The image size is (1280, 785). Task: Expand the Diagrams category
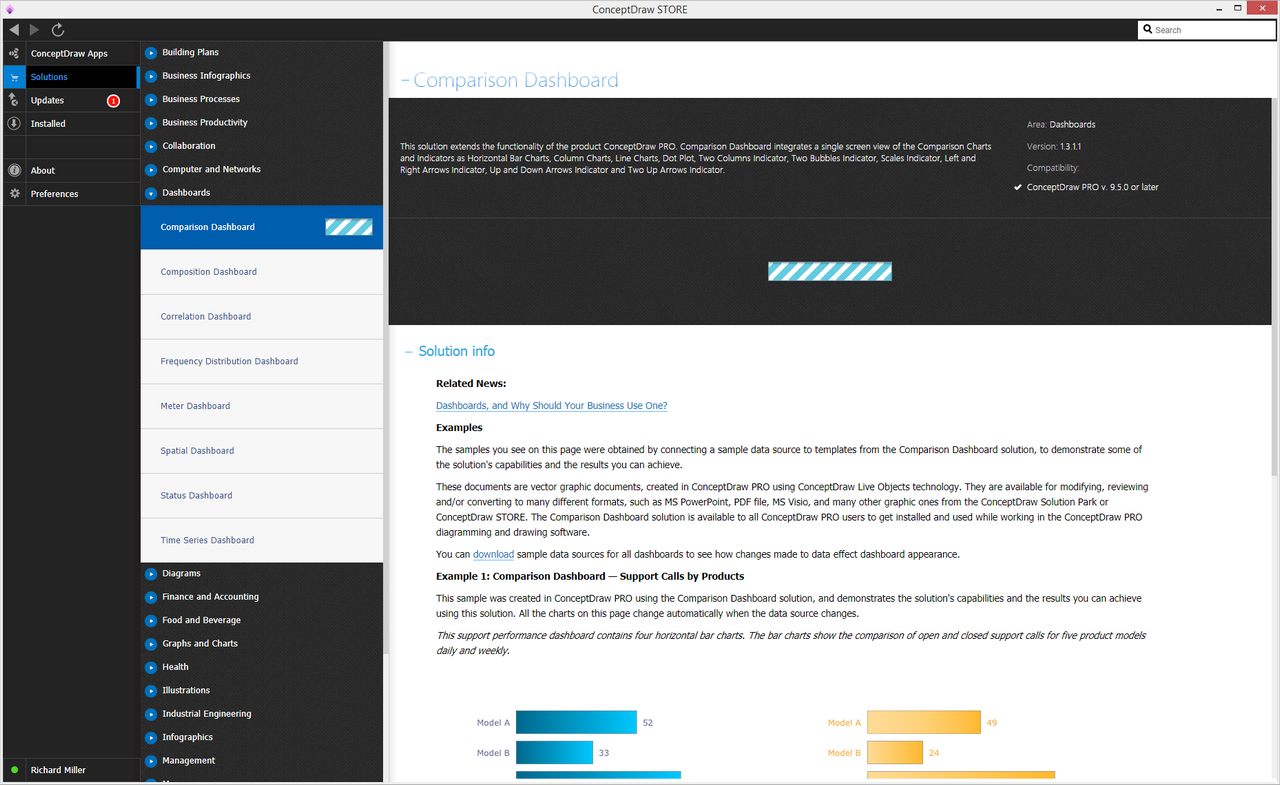(x=151, y=574)
